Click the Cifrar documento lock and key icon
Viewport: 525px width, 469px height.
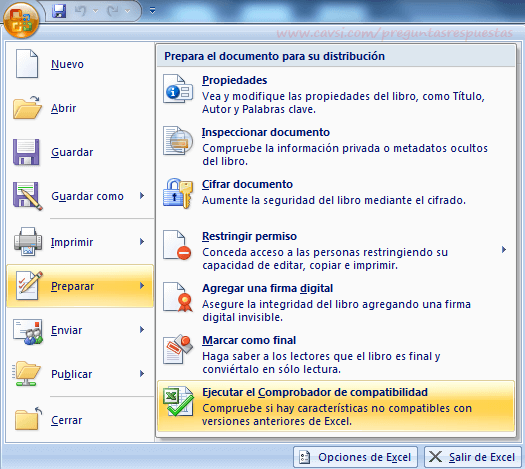[178, 193]
